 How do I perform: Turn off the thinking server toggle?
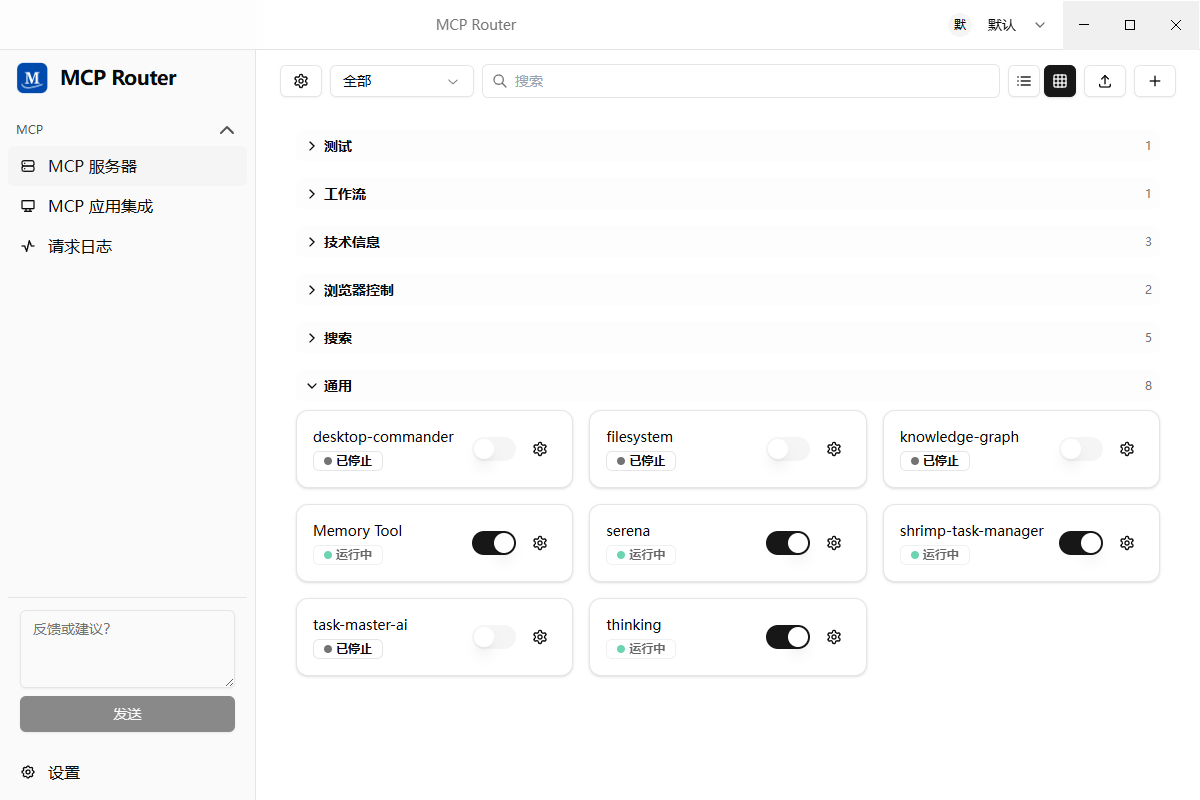(788, 637)
